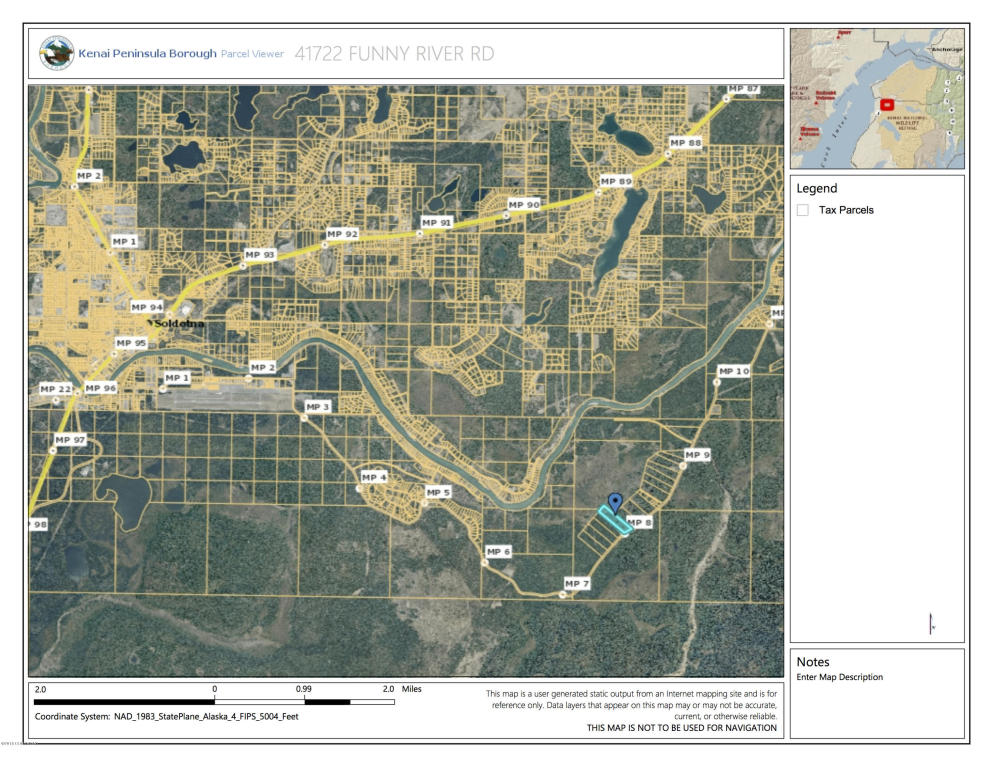993x767 pixels.
Task: Click the MP 96 mile marker label
Action: pos(101,388)
